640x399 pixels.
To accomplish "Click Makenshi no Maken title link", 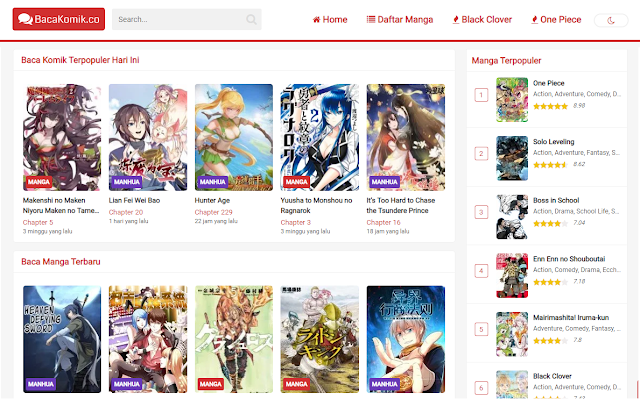I will pyautogui.click(x=61, y=205).
